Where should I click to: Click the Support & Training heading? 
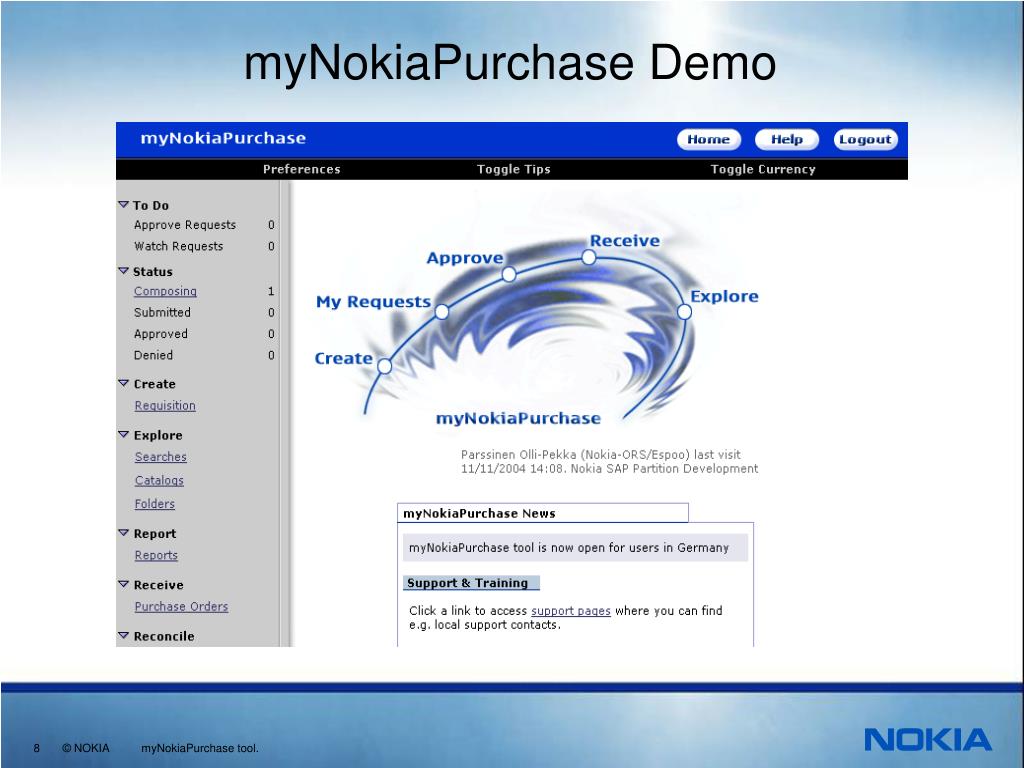tap(468, 583)
